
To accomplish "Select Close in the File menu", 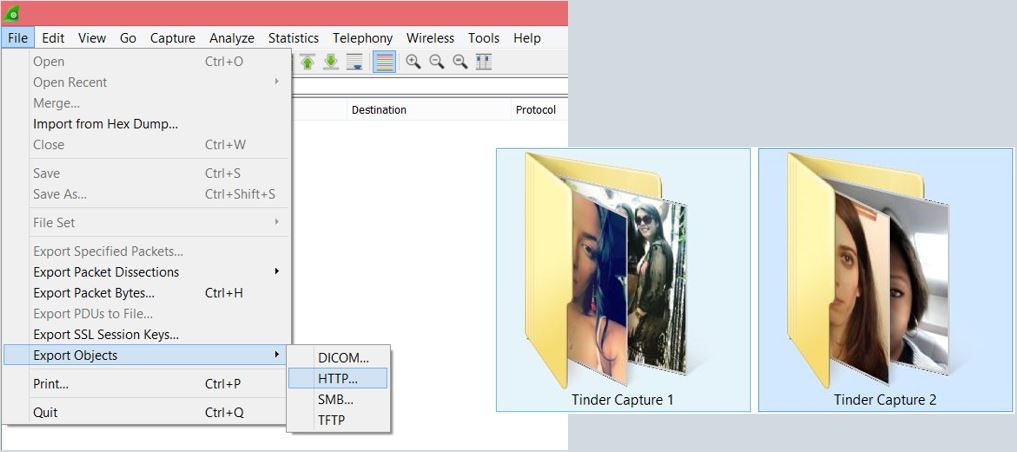I will point(147,145).
